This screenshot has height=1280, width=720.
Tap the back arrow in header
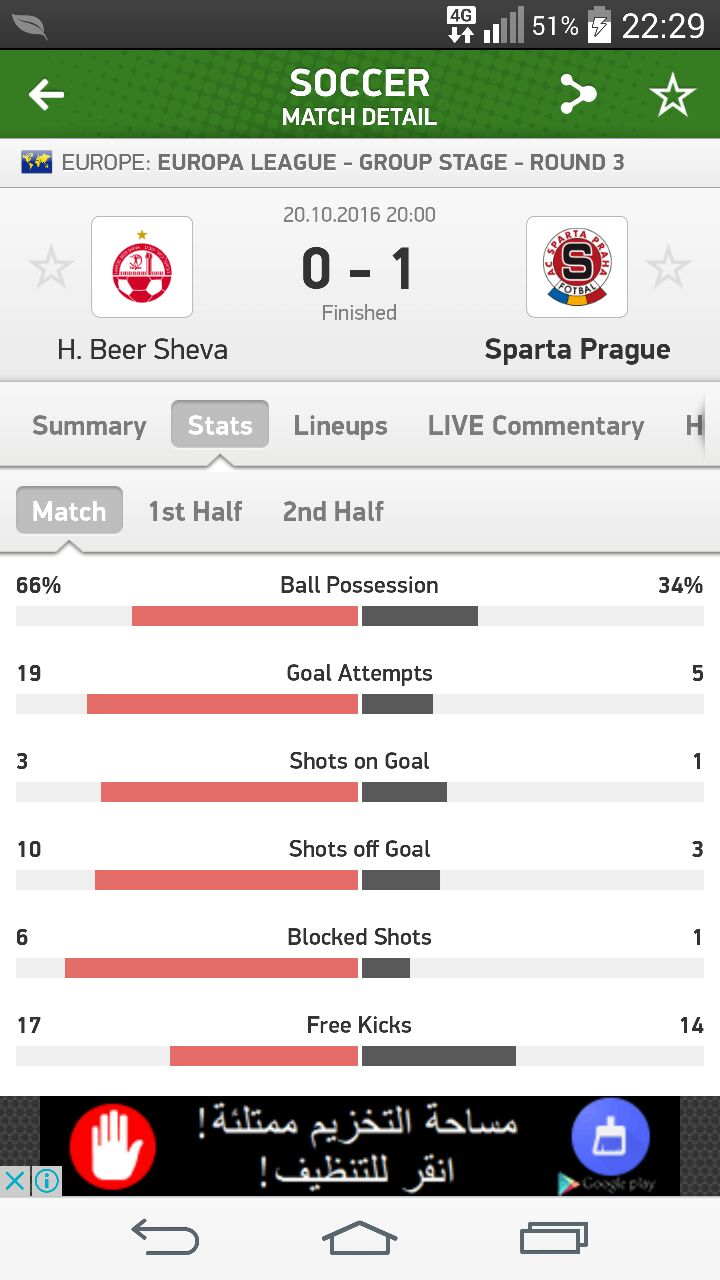pyautogui.click(x=46, y=96)
